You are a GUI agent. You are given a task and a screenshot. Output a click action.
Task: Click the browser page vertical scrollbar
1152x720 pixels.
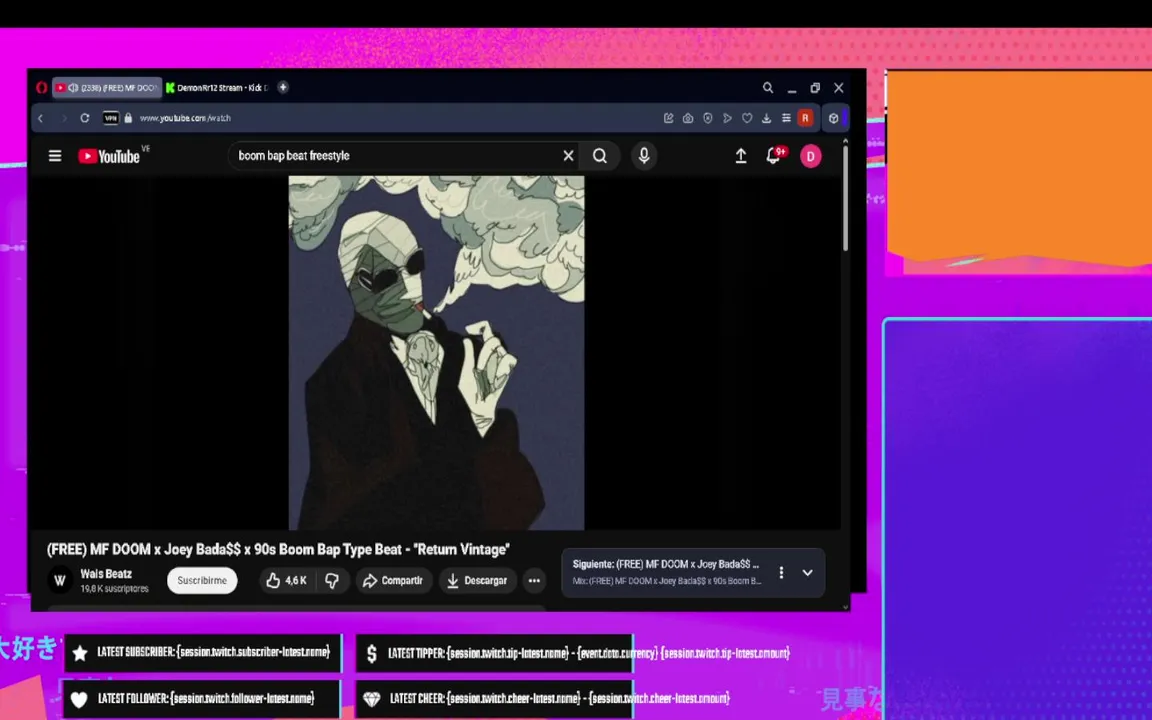pos(846,198)
